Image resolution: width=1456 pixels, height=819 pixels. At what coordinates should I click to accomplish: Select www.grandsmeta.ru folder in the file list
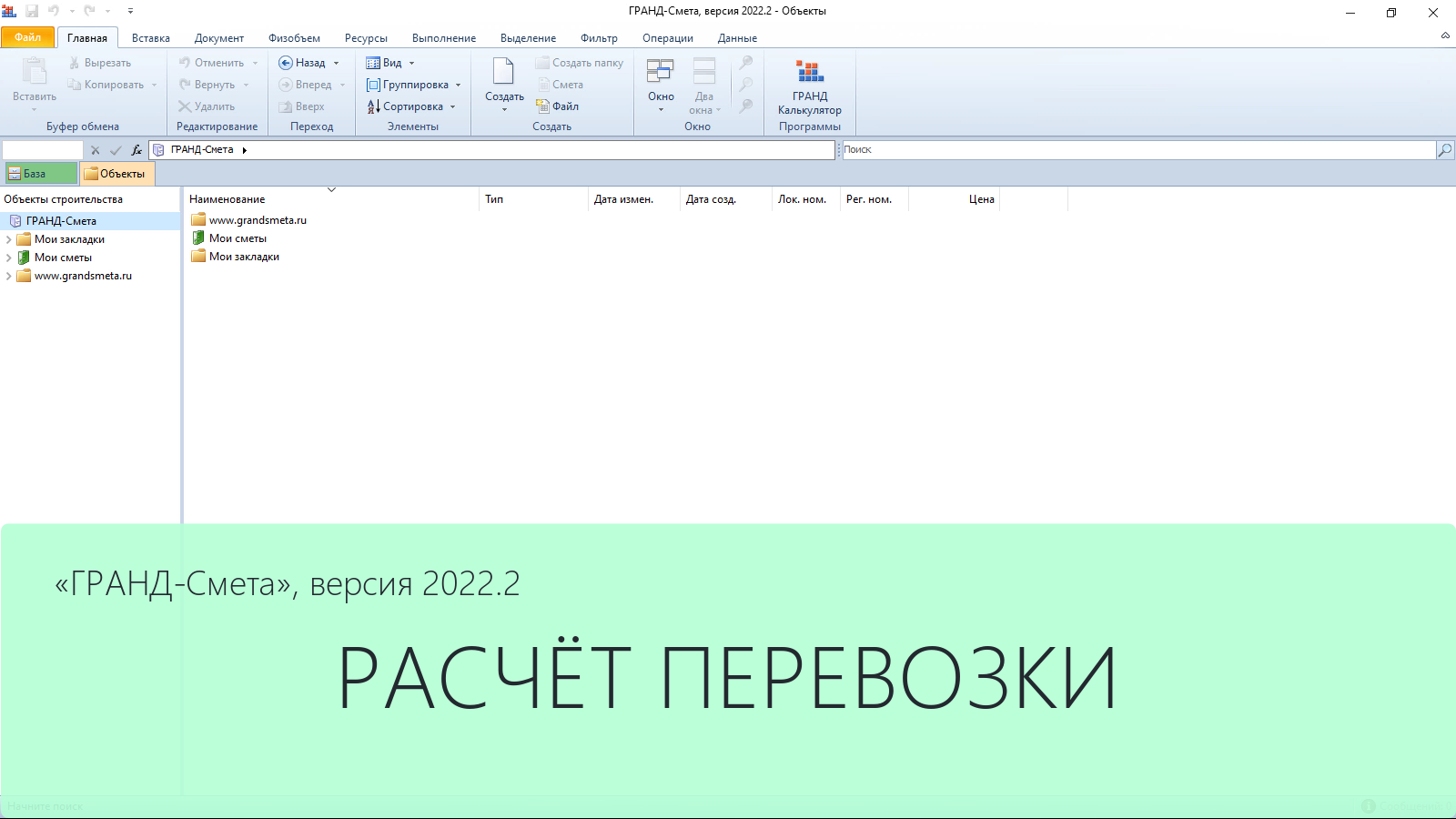[x=248, y=220]
